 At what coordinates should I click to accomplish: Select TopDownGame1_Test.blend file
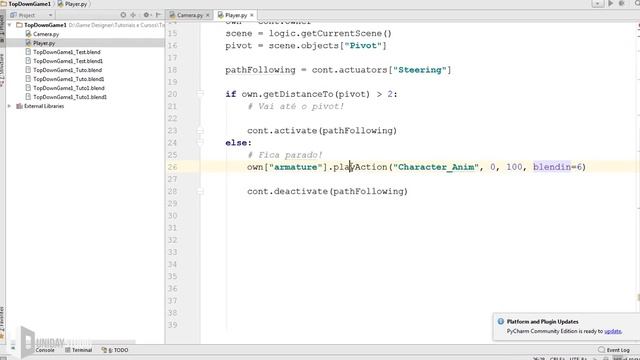click(67, 52)
